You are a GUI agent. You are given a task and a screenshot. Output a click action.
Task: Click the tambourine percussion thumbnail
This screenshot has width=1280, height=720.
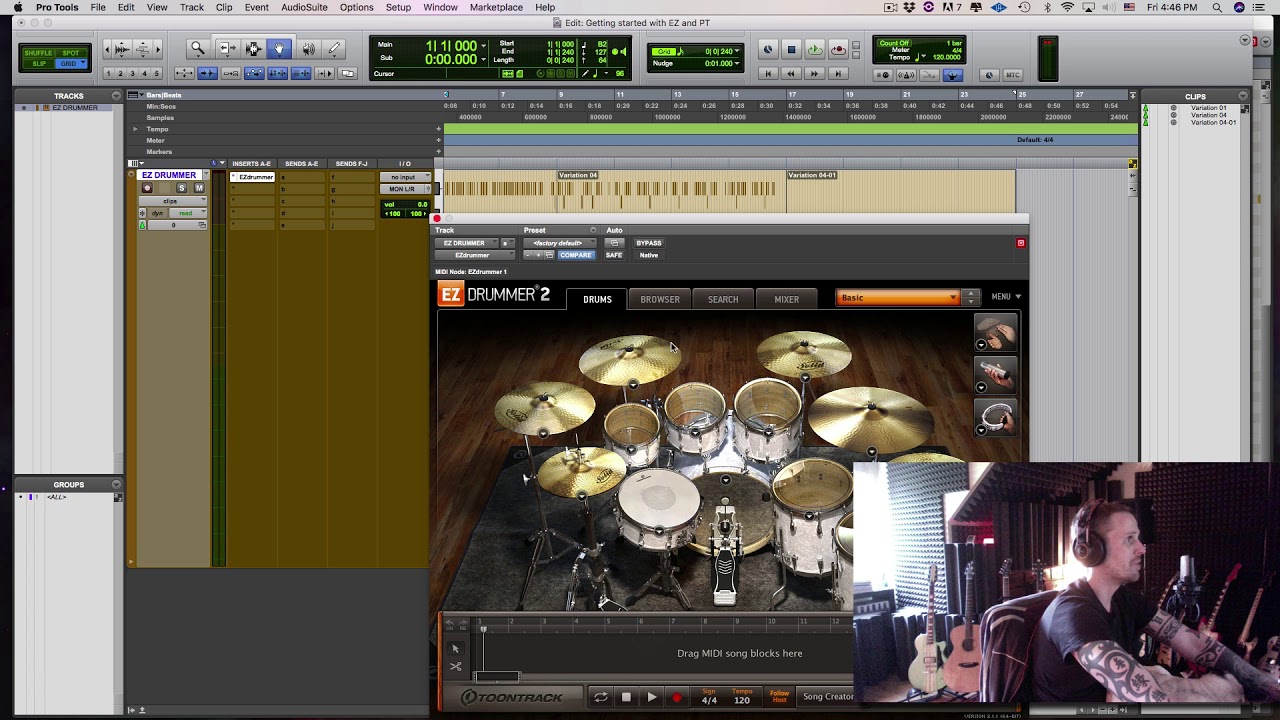point(996,418)
